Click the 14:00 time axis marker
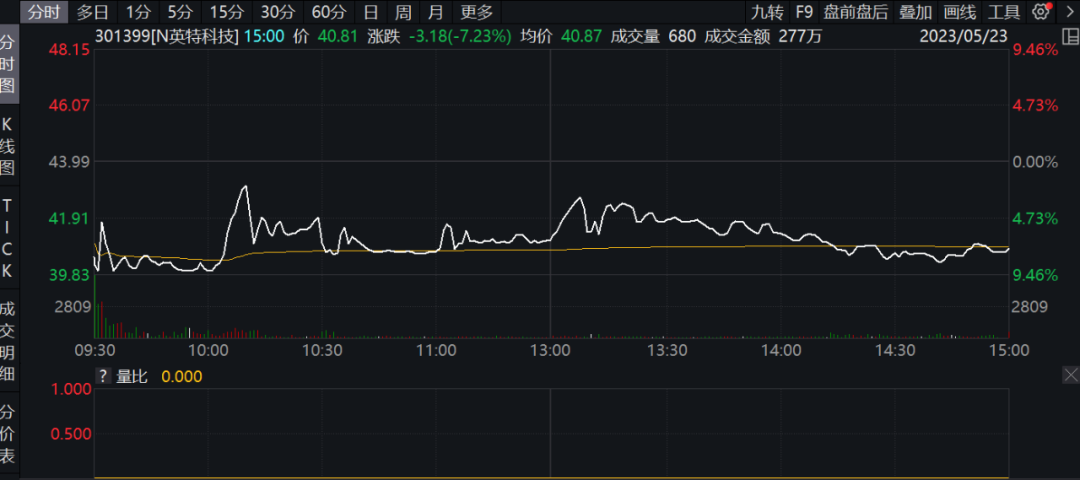This screenshot has height=480, width=1080. [x=782, y=351]
